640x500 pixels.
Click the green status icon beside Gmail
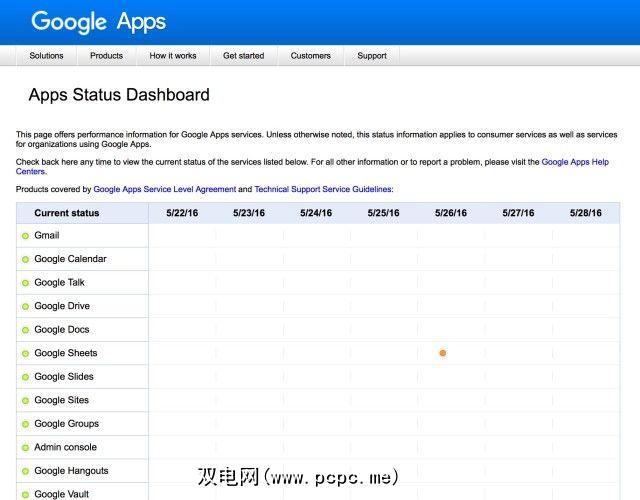26,236
